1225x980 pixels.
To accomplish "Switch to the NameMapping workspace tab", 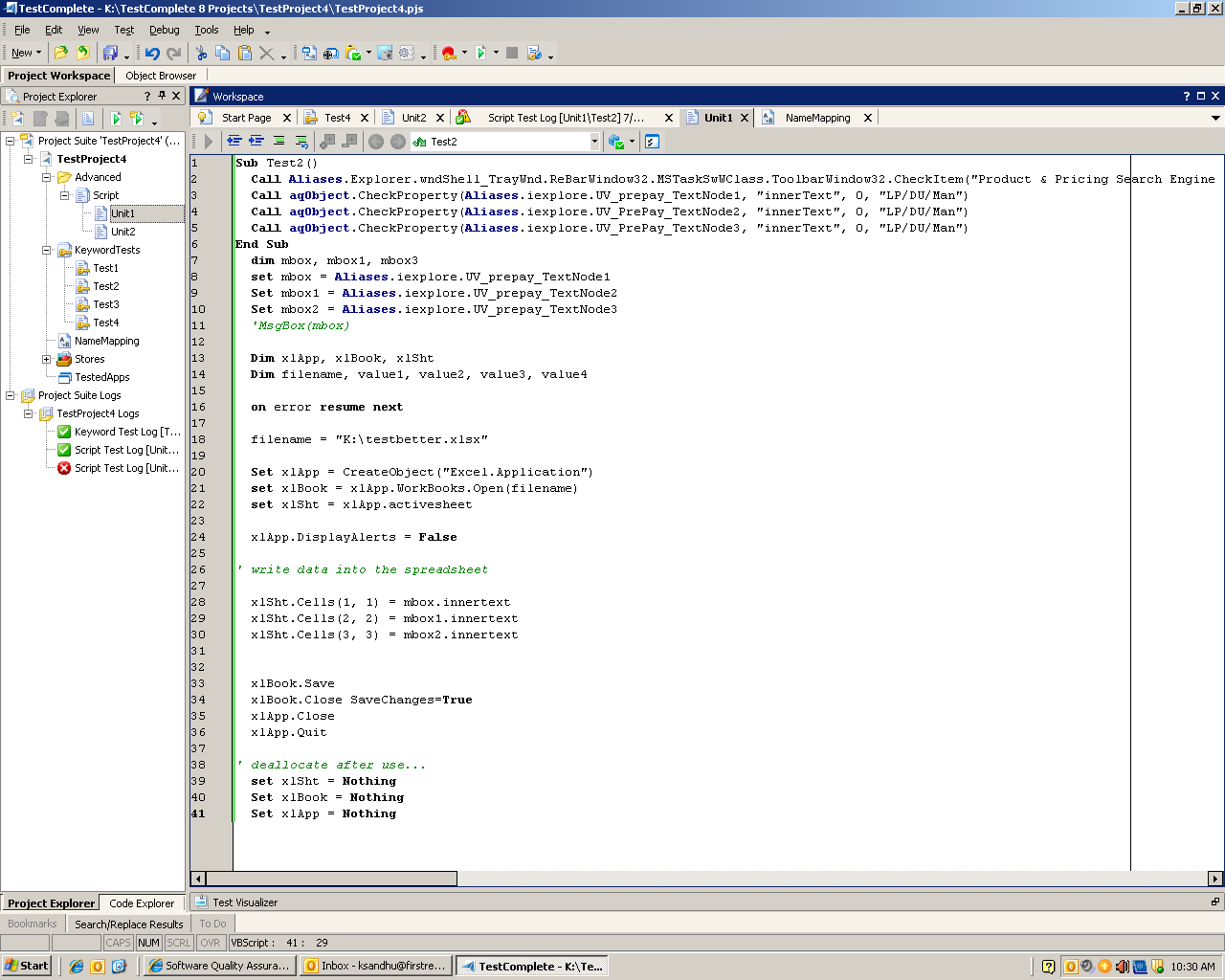I will pyautogui.click(x=816, y=118).
